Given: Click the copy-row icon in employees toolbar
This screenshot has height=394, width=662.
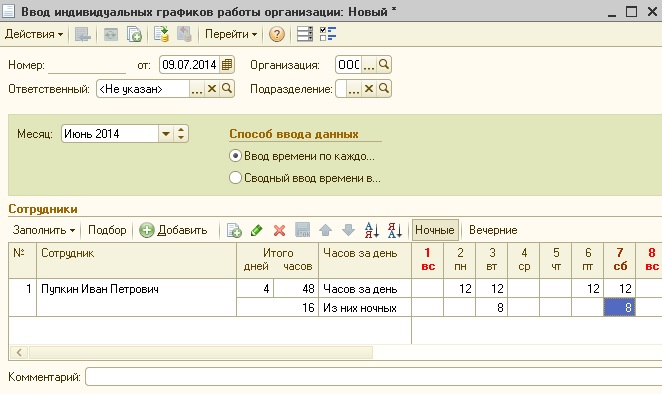Looking at the screenshot, I should click(x=234, y=230).
